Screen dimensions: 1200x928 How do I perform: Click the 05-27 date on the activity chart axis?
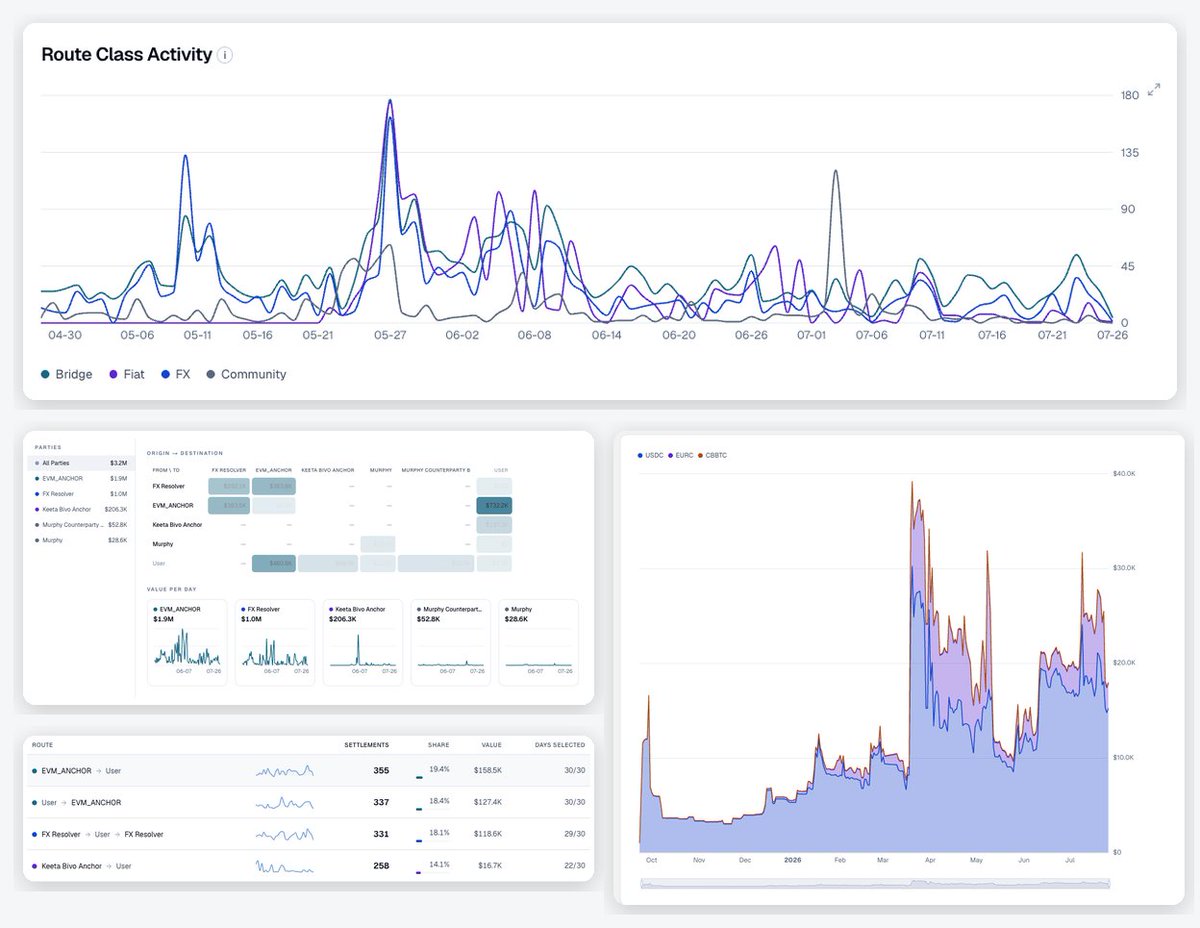point(389,336)
